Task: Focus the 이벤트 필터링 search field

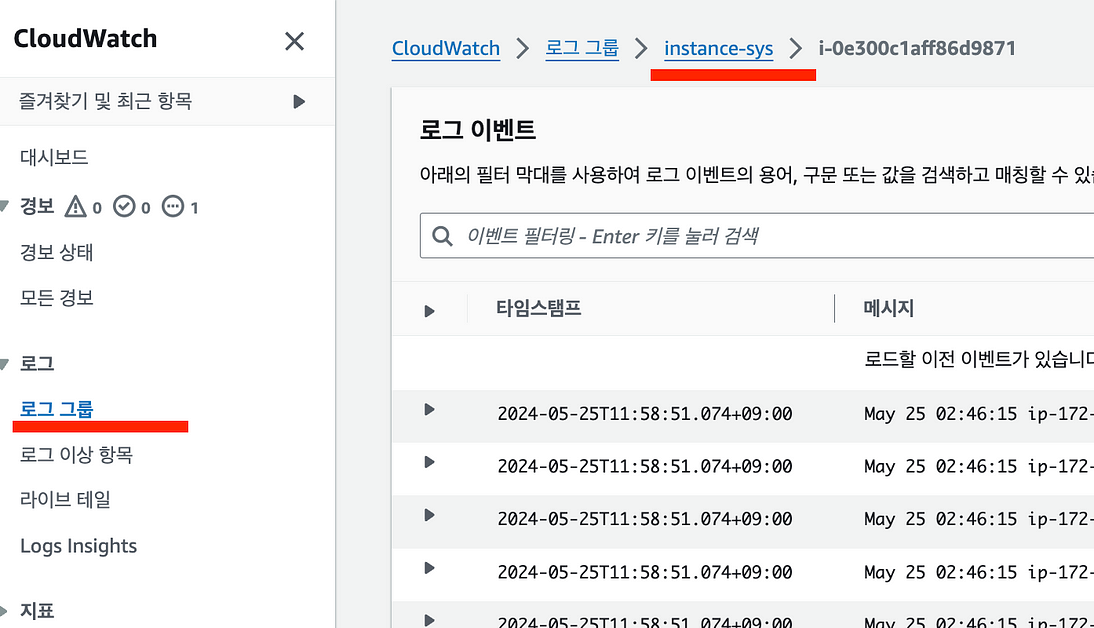Action: [757, 236]
